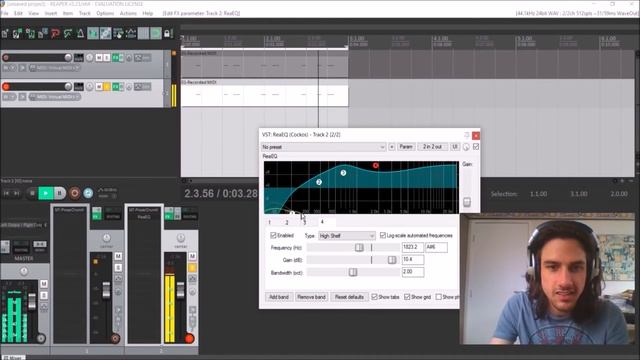
Task: Toggle the snap toolbar icon
Action: point(156,33)
